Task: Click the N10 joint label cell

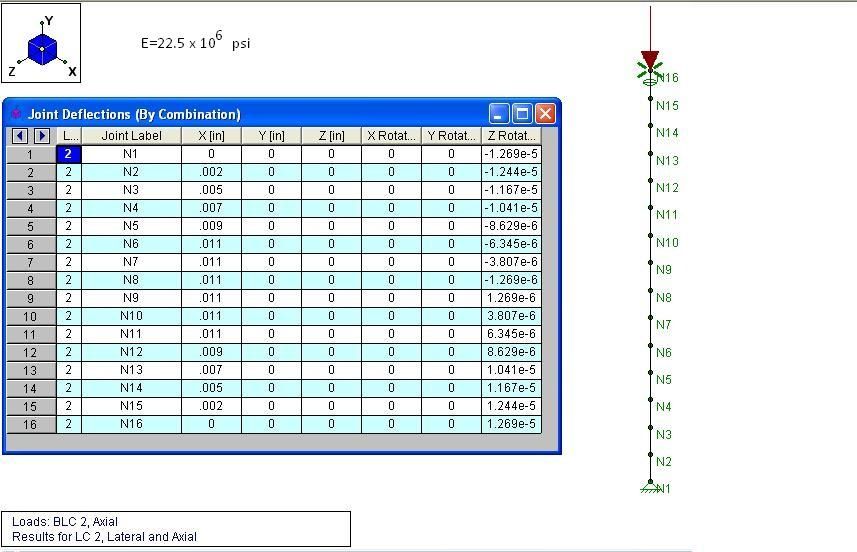Action: tap(131, 316)
